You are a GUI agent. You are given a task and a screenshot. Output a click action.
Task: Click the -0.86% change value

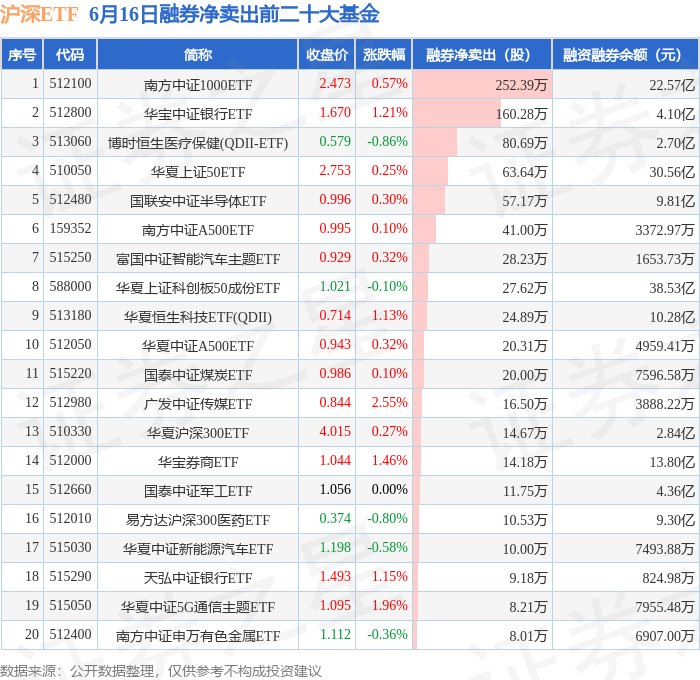387,142
